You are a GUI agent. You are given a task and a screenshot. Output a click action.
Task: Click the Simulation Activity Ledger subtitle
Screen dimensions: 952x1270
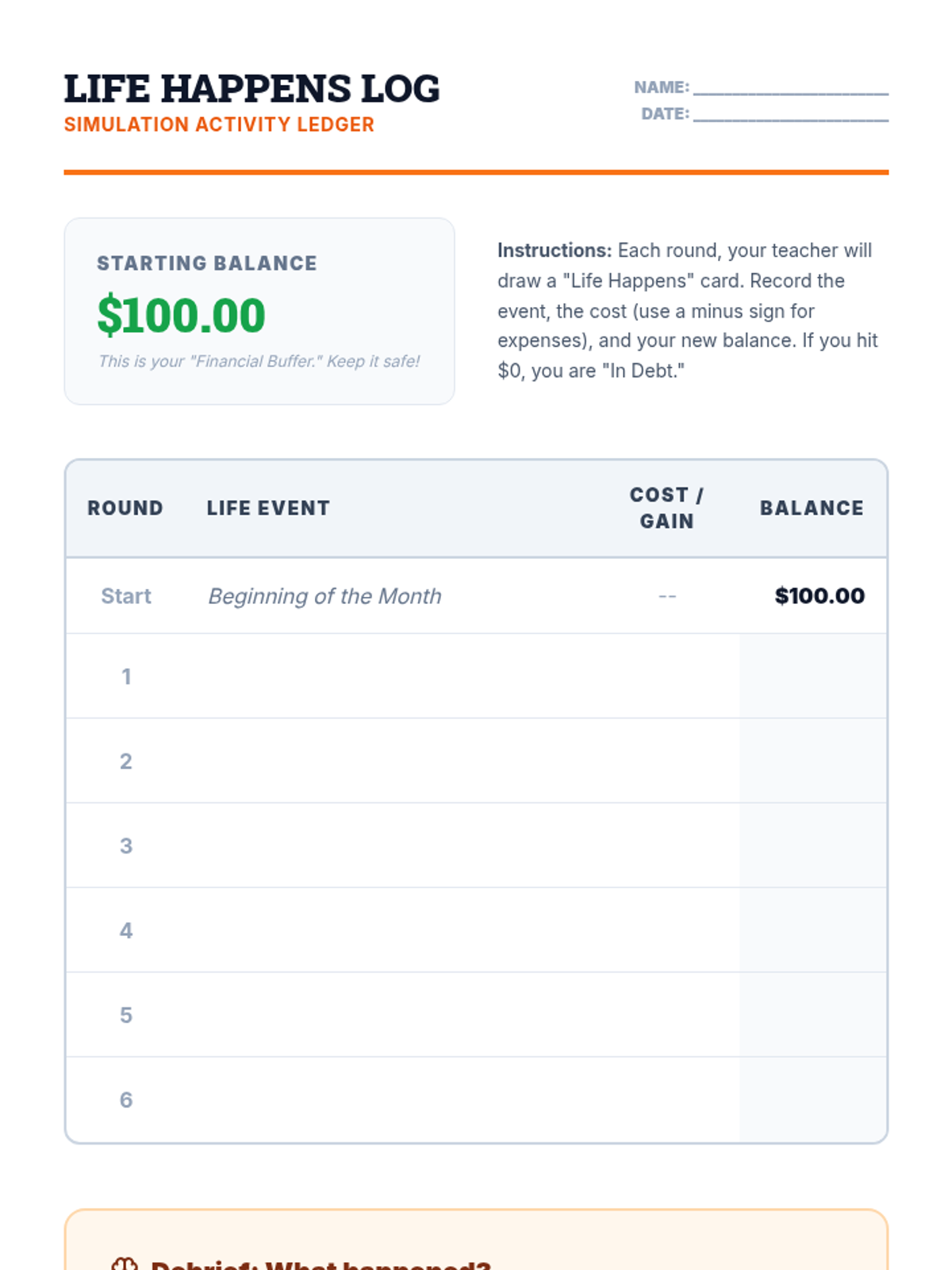(x=219, y=125)
